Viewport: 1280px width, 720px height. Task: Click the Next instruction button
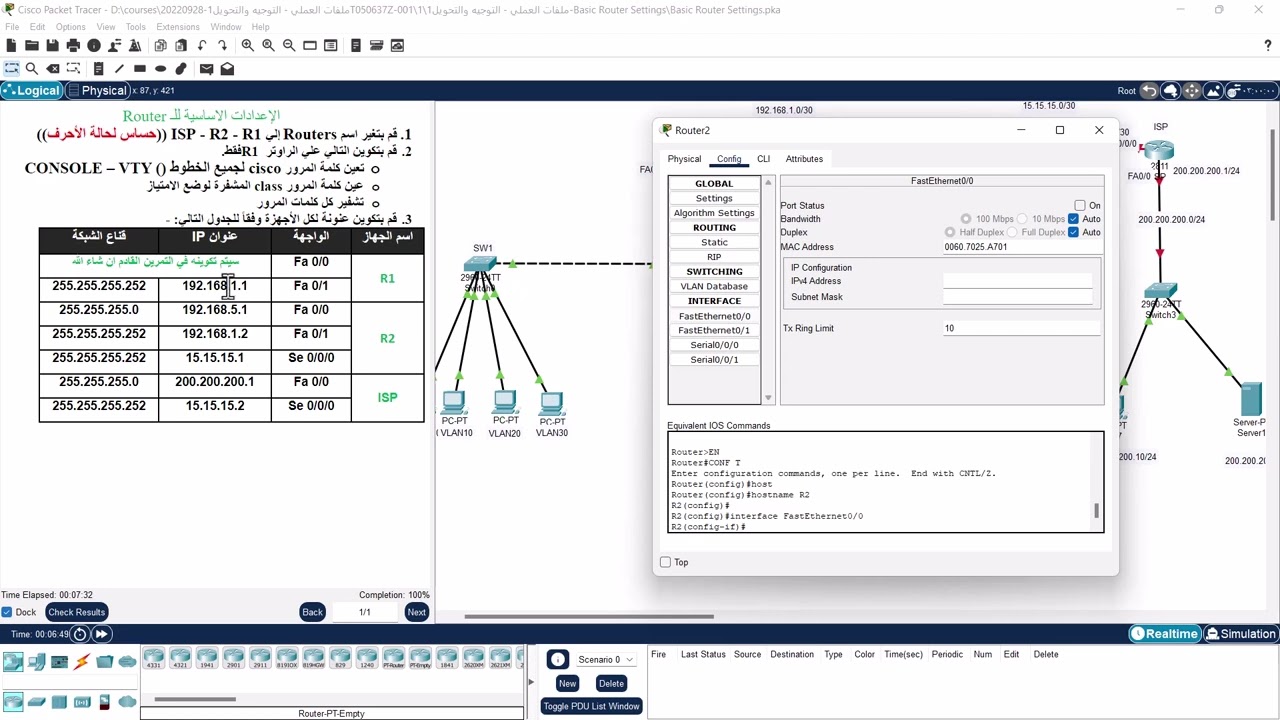point(417,612)
